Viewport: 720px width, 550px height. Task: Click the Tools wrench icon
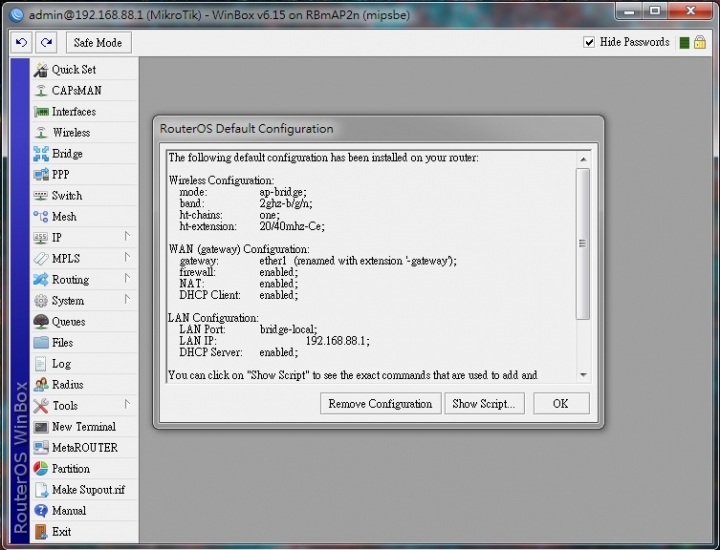click(41, 406)
